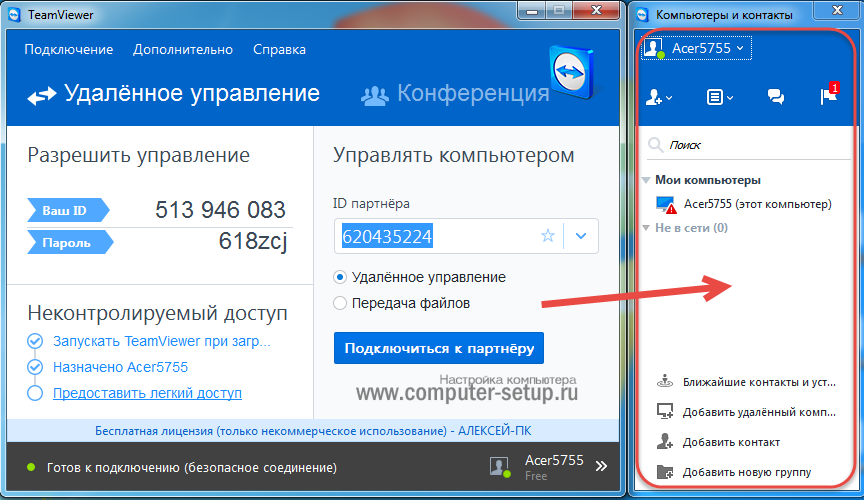The image size is (864, 500).
Task: Open the list view options icon dropdown
Action: coord(720,98)
